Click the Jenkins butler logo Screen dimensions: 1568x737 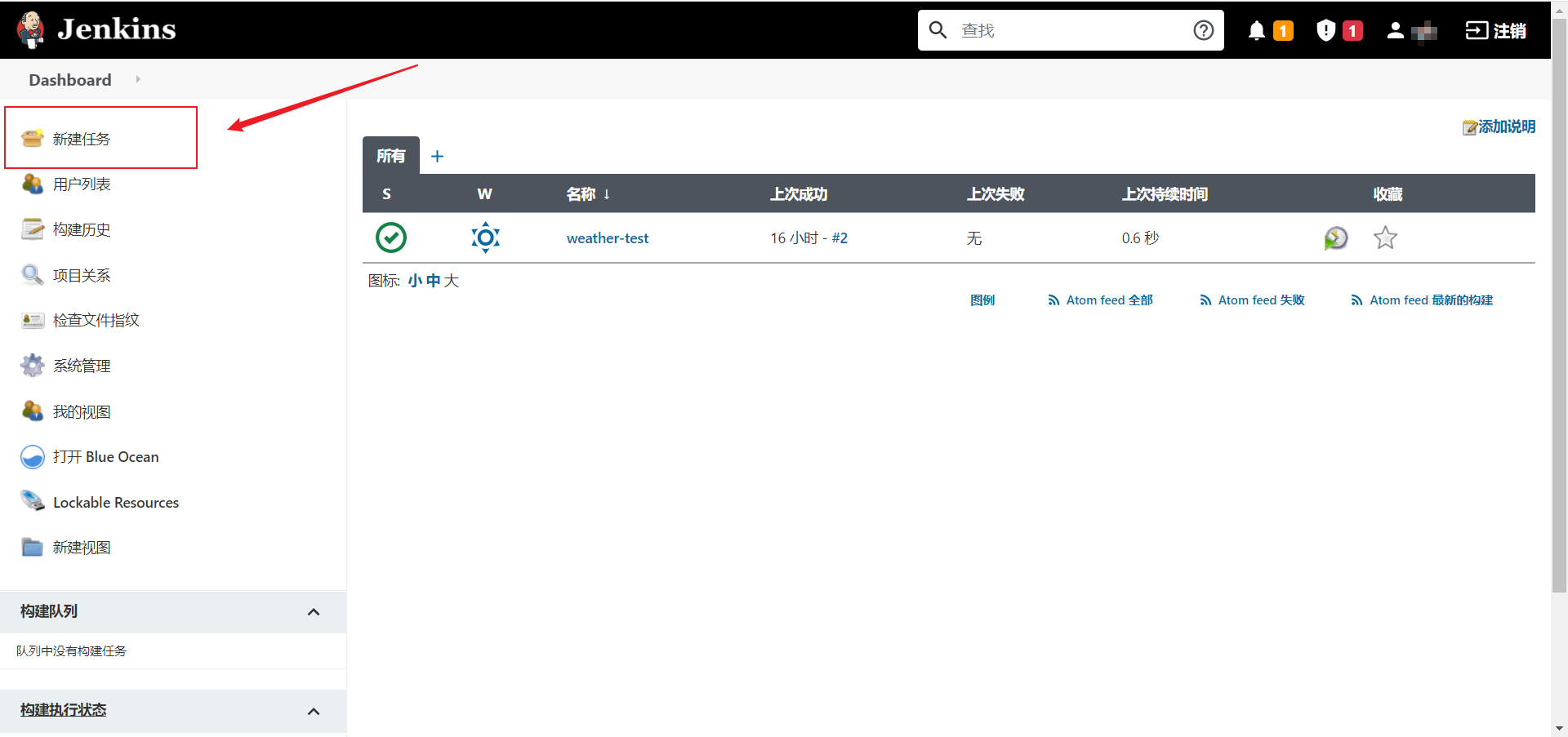(x=31, y=29)
